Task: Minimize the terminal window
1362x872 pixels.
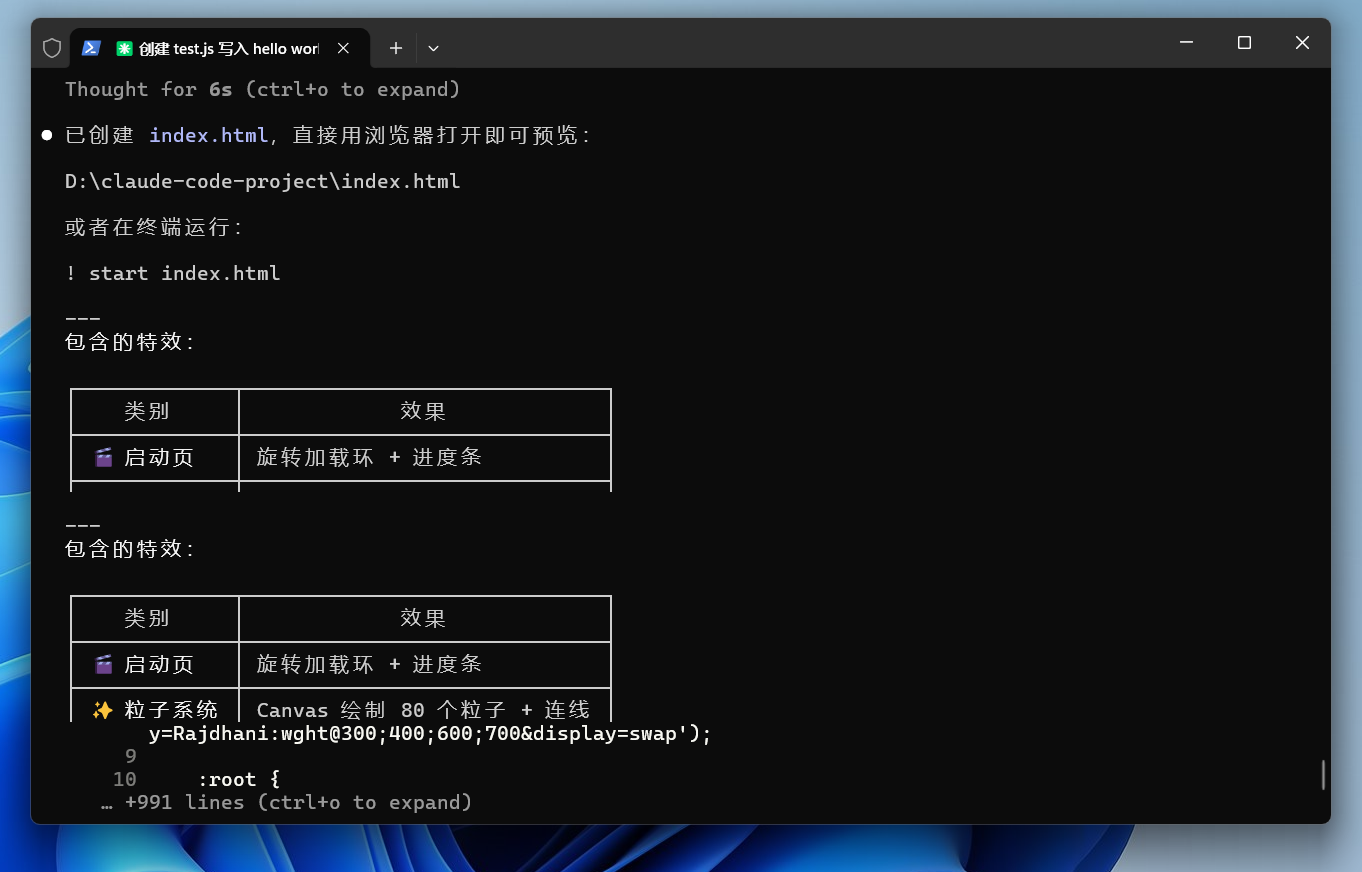Action: (1186, 43)
